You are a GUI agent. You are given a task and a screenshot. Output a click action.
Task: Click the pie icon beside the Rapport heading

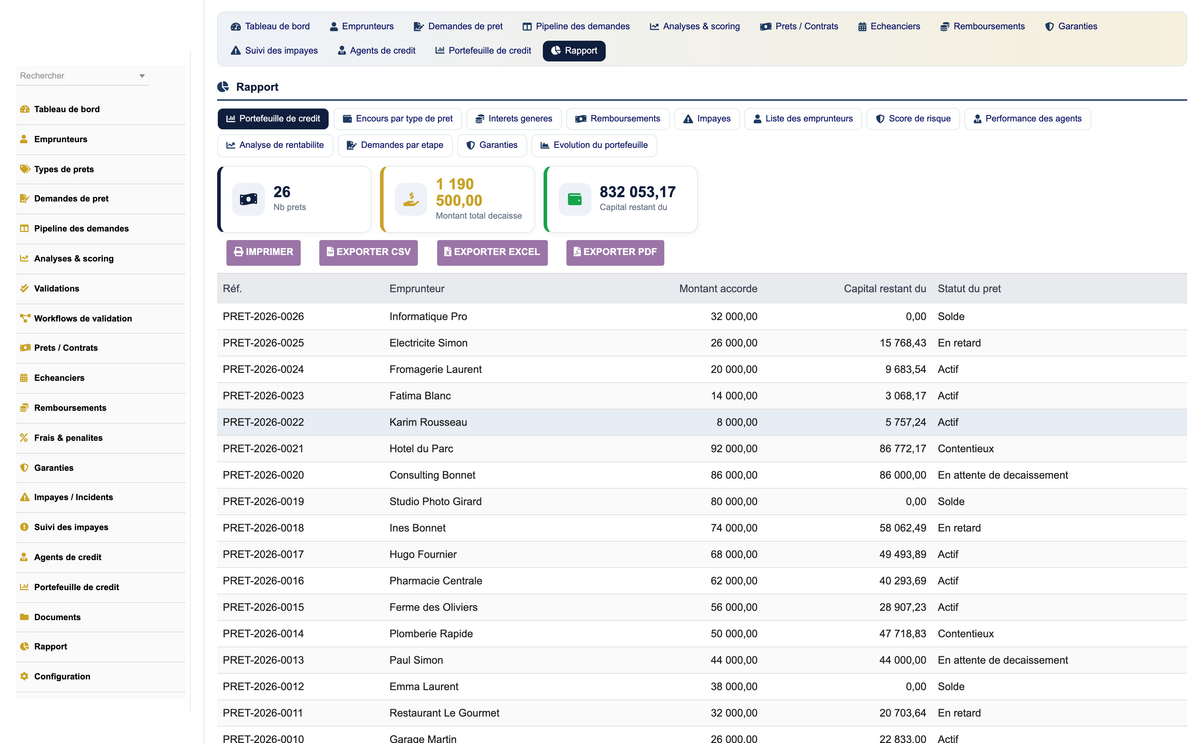pos(224,87)
